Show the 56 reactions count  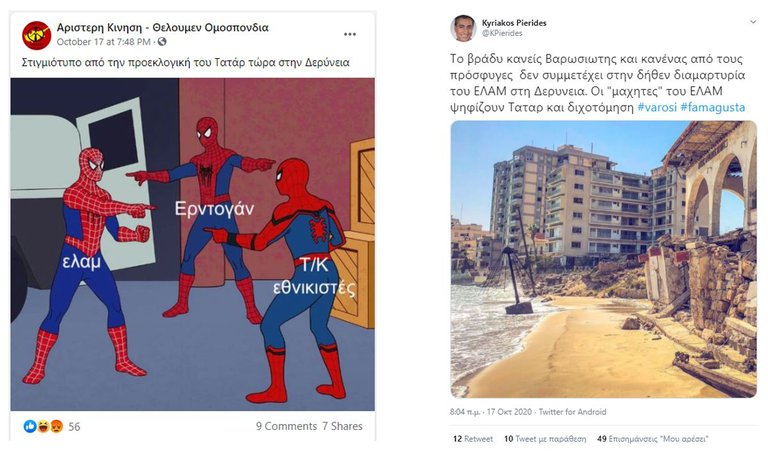coord(74,427)
